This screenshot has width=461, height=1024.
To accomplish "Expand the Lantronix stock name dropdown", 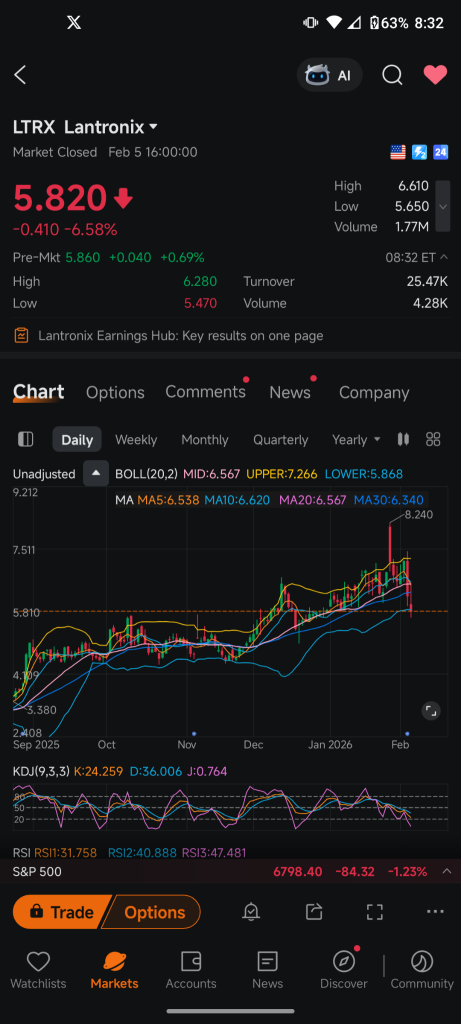I will click(x=153, y=127).
